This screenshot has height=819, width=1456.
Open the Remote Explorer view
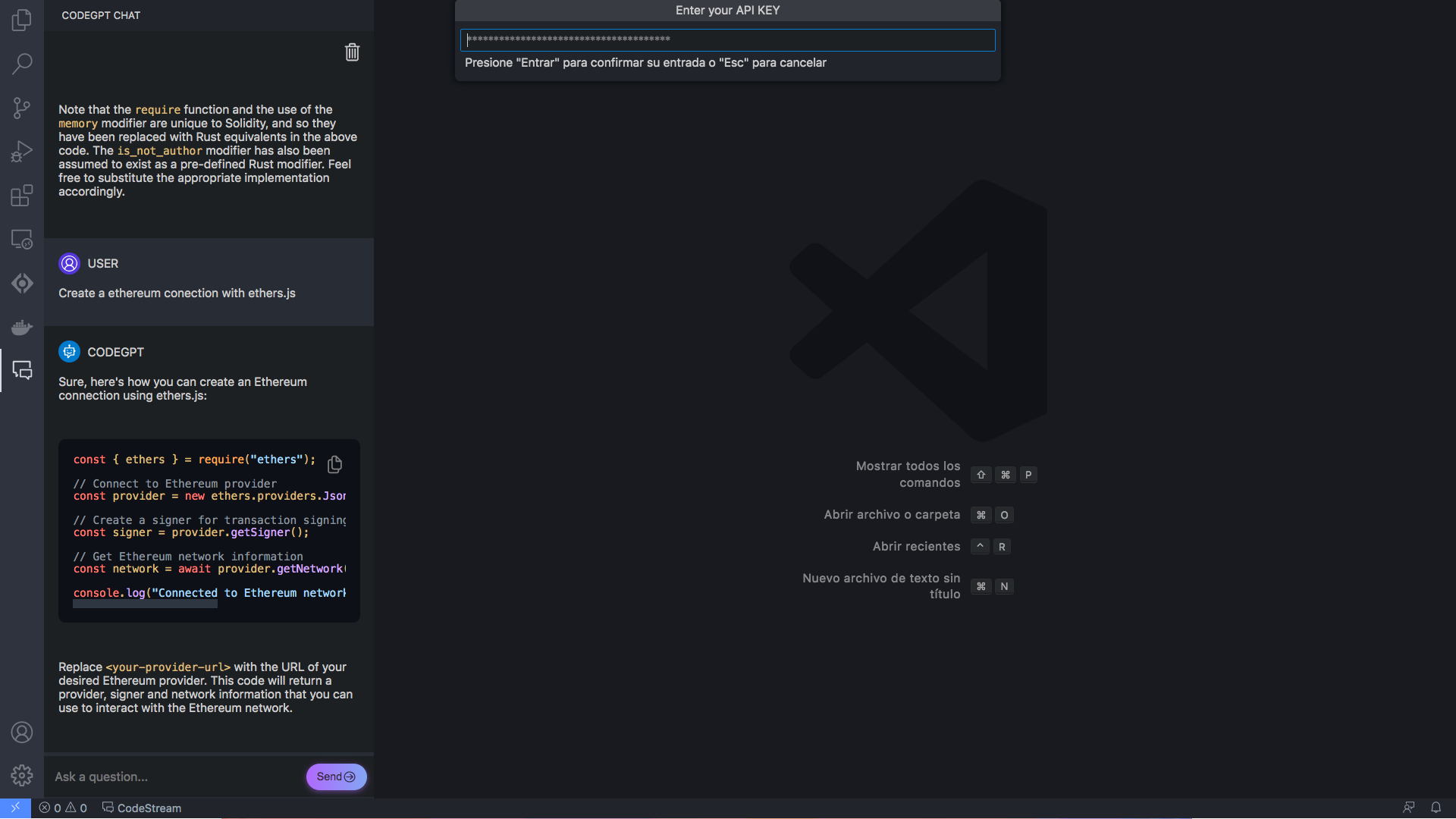pyautogui.click(x=22, y=240)
